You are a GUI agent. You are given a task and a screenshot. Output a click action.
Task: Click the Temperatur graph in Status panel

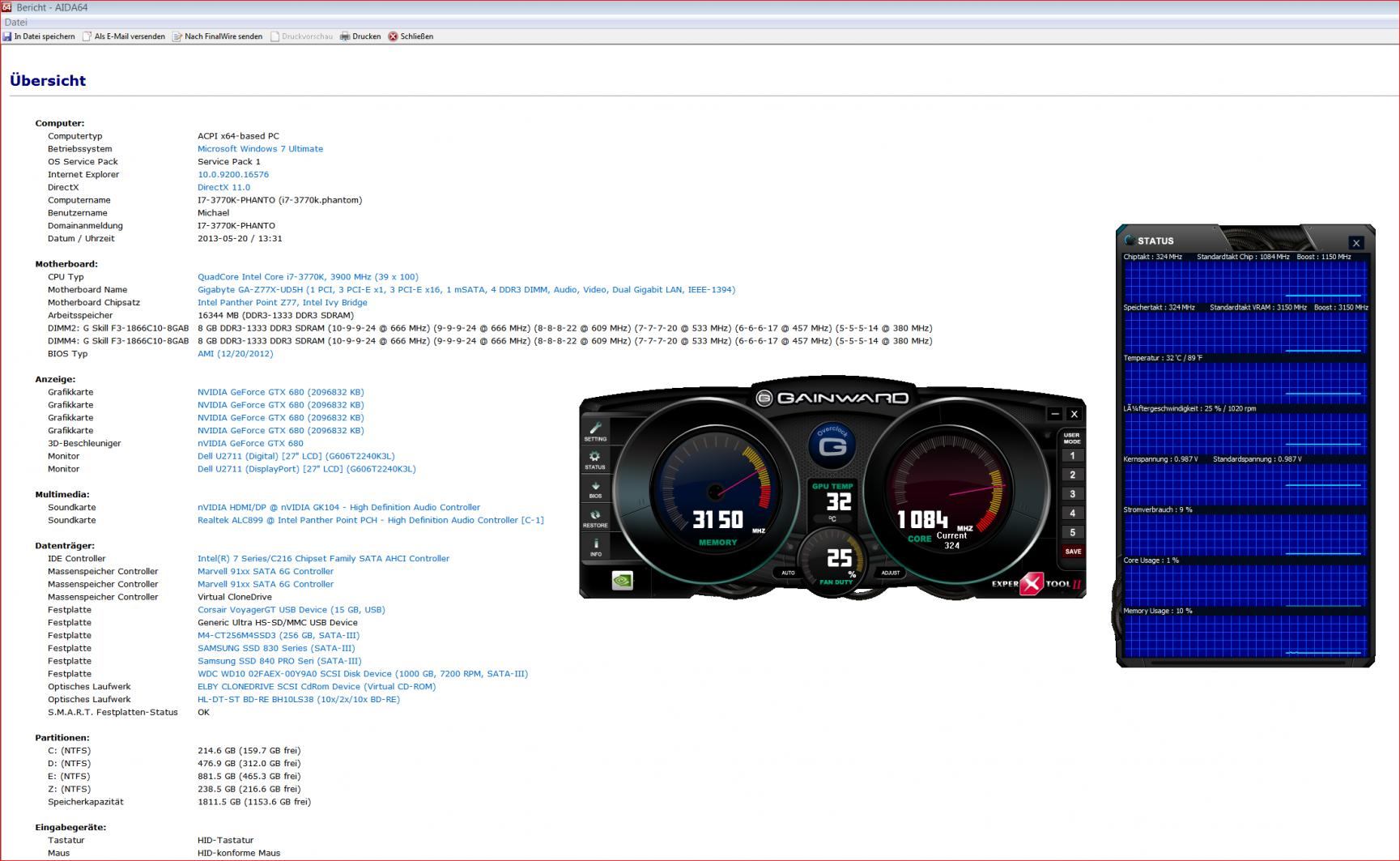(1245, 382)
